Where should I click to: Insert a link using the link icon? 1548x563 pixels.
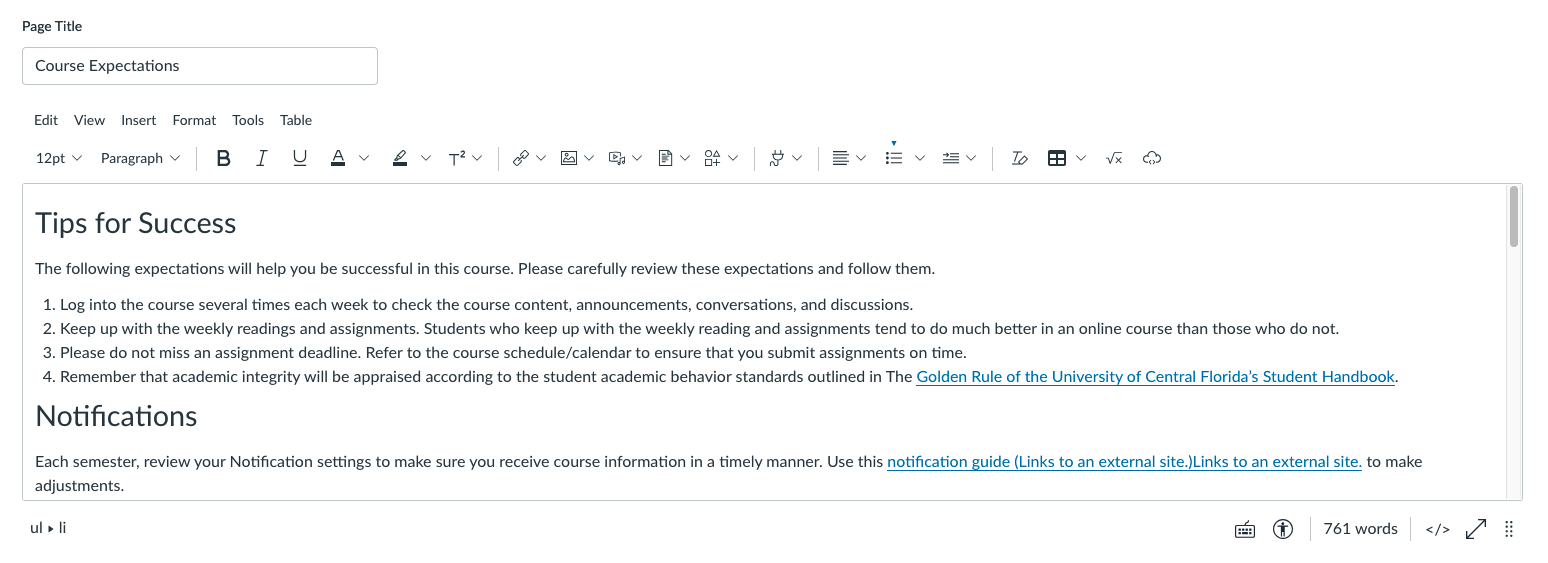[x=520, y=158]
